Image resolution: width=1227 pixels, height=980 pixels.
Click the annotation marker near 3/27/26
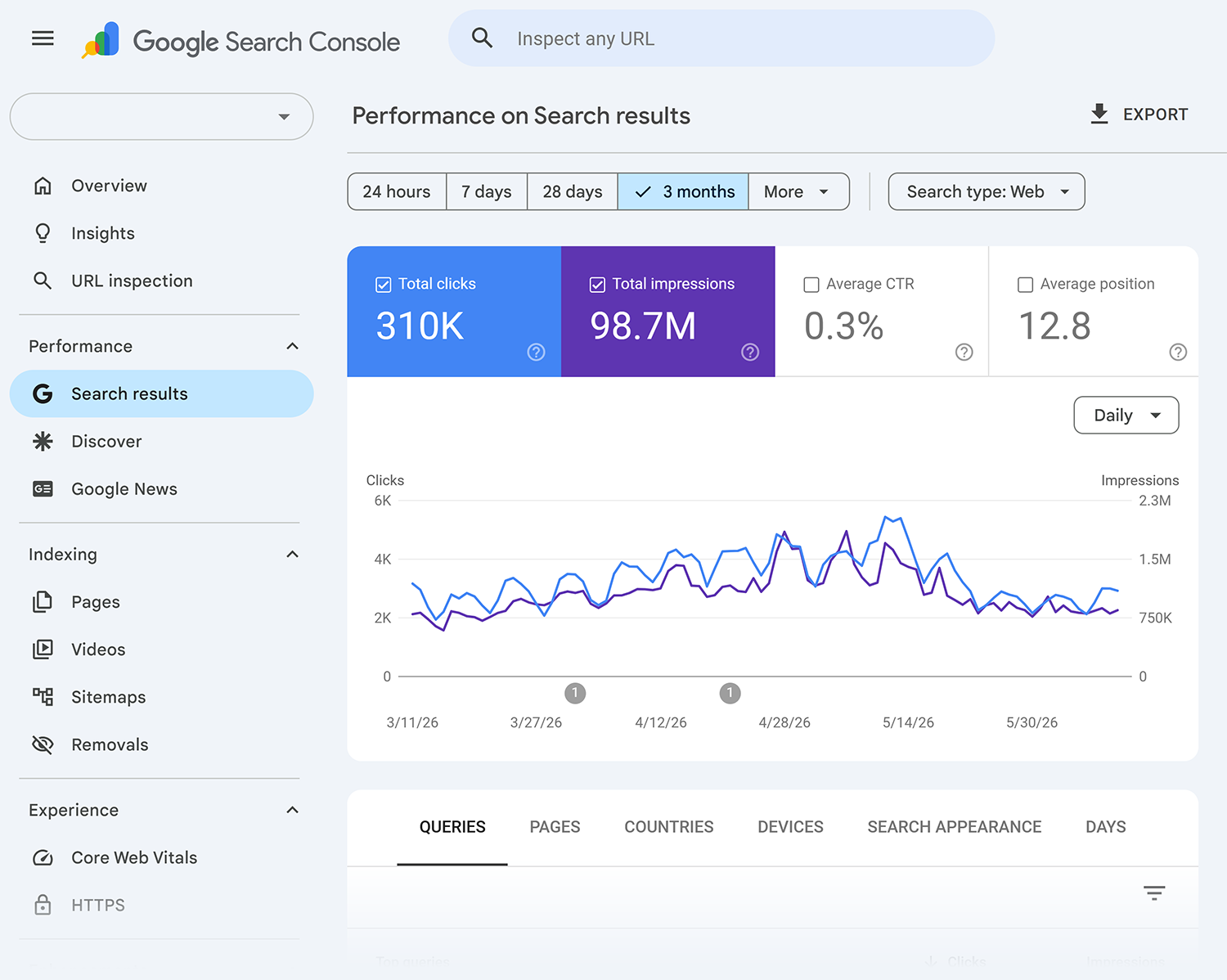(575, 693)
